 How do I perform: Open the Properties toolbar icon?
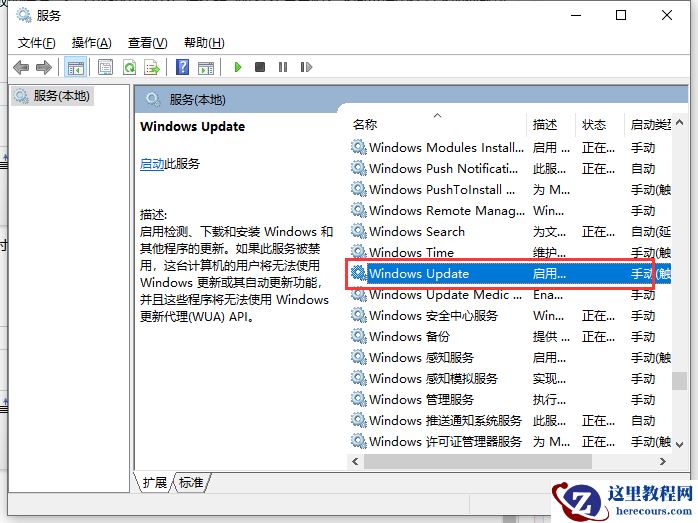pyautogui.click(x=105, y=67)
